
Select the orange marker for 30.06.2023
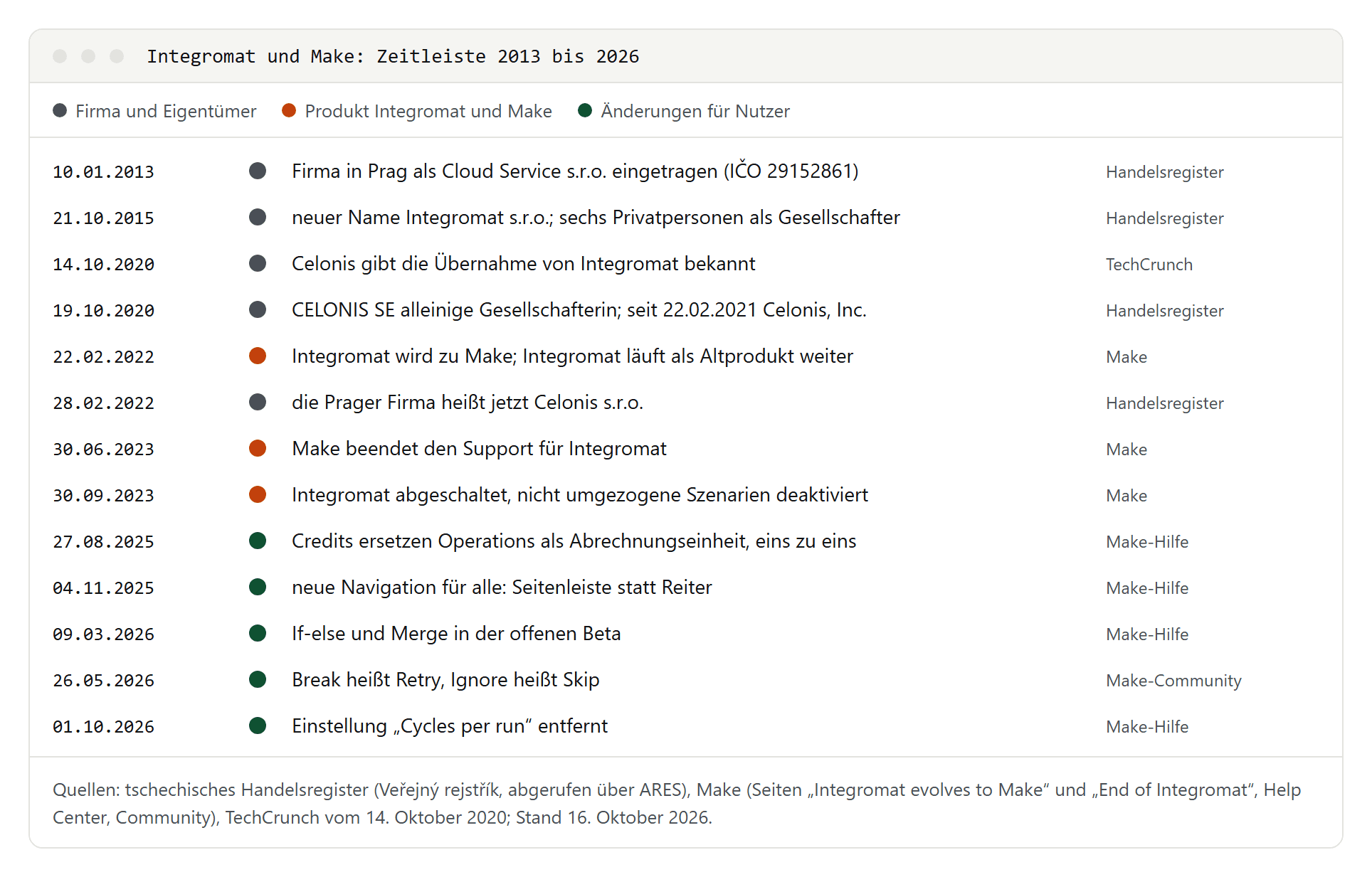click(258, 448)
